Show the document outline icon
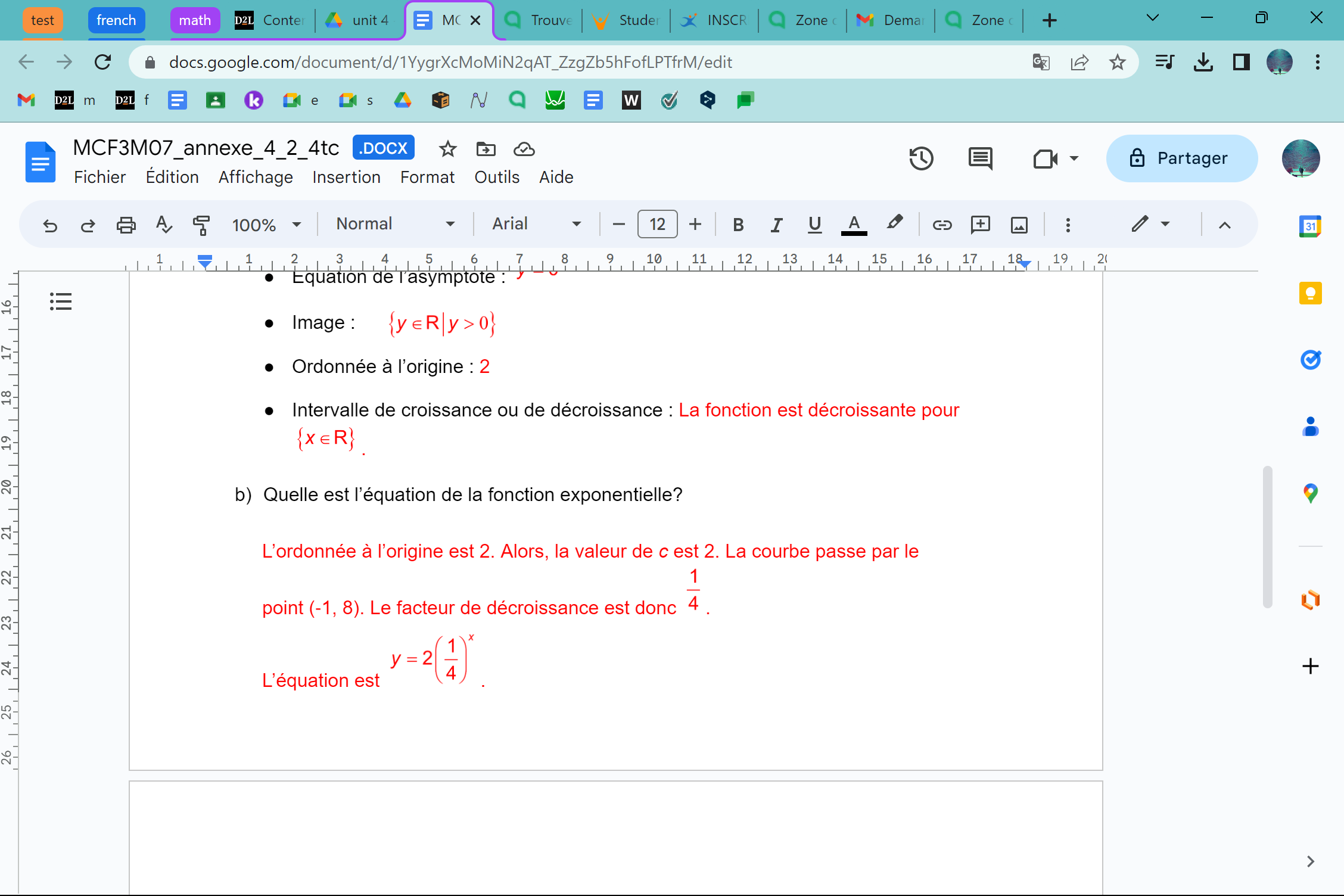1344x896 pixels. [61, 301]
